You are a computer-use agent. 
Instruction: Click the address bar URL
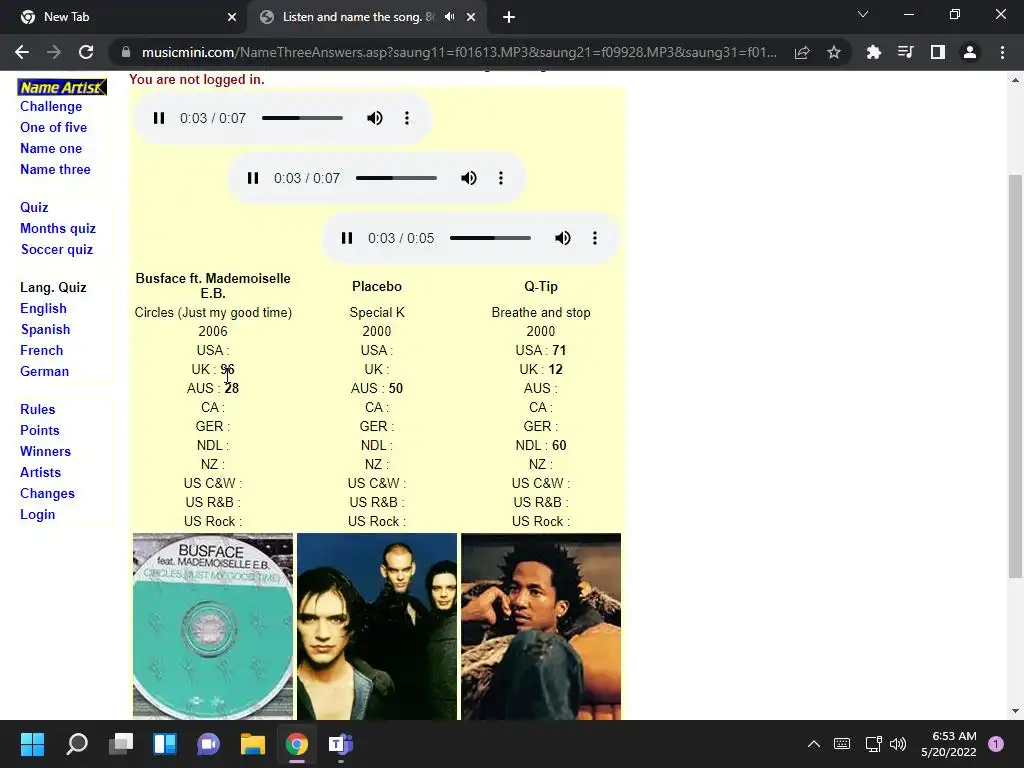coord(459,52)
